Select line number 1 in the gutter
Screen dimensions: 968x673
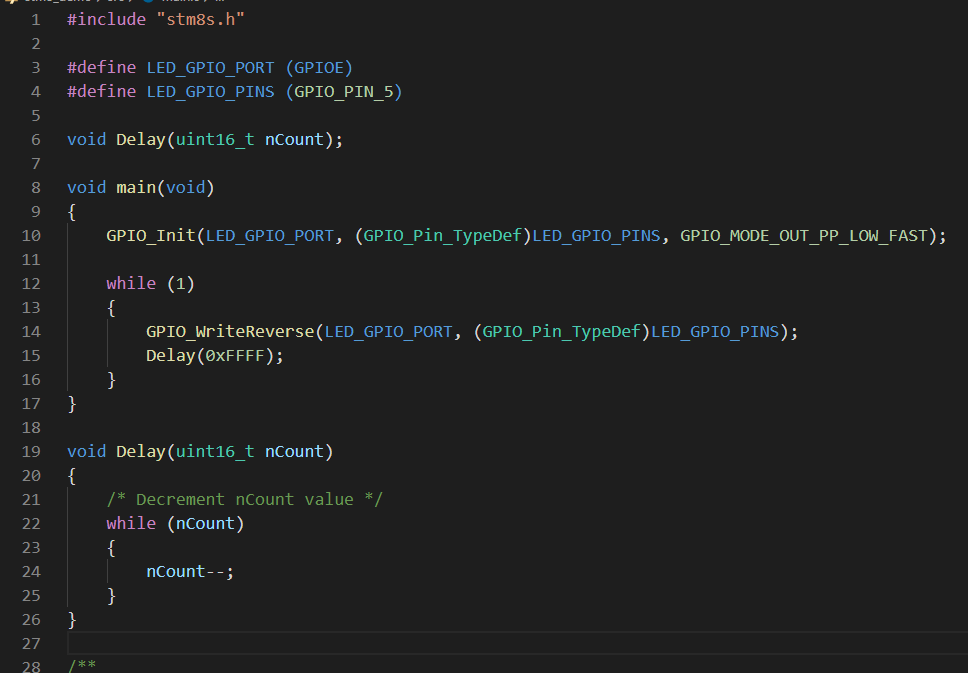click(35, 19)
